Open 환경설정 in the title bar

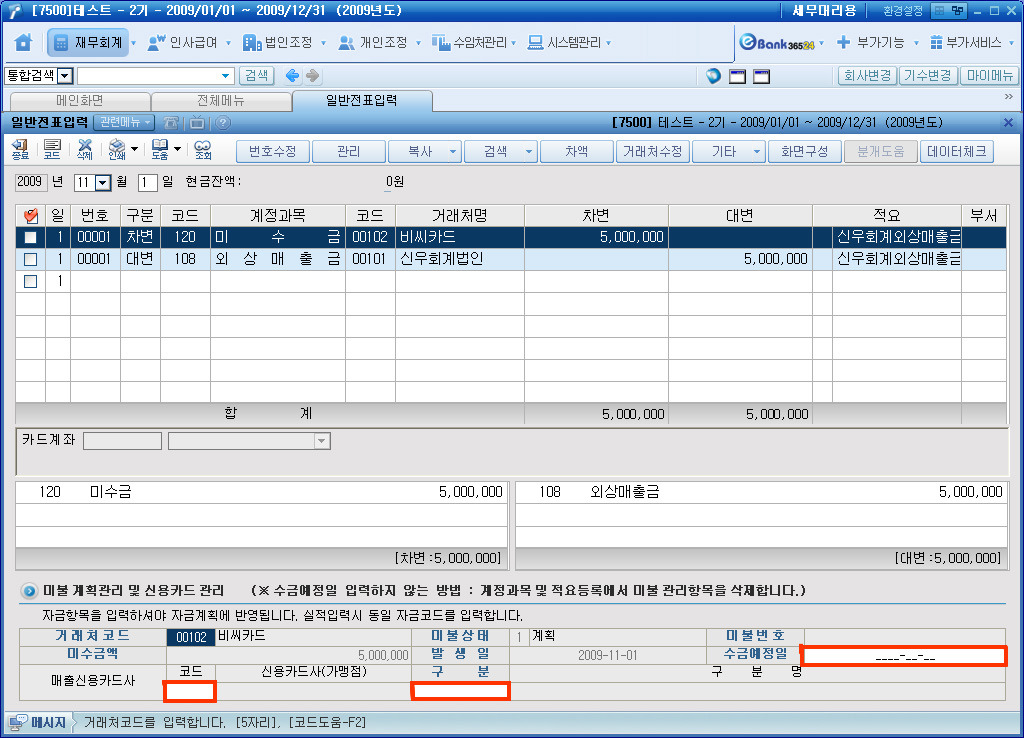coord(903,11)
